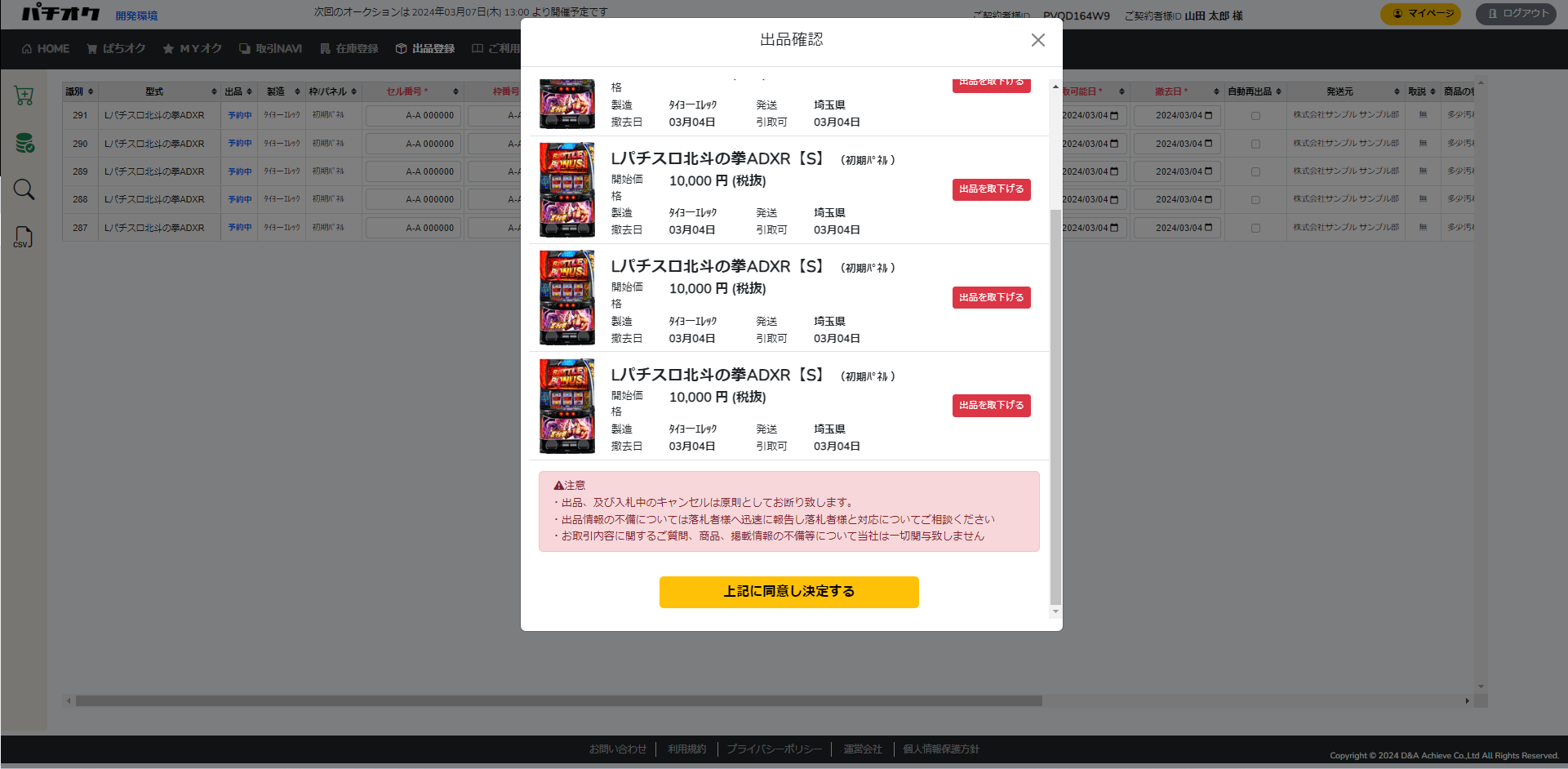Open 撤去日 calendar icon in row 287
The width and height of the screenshot is (1568, 769).
click(1208, 228)
